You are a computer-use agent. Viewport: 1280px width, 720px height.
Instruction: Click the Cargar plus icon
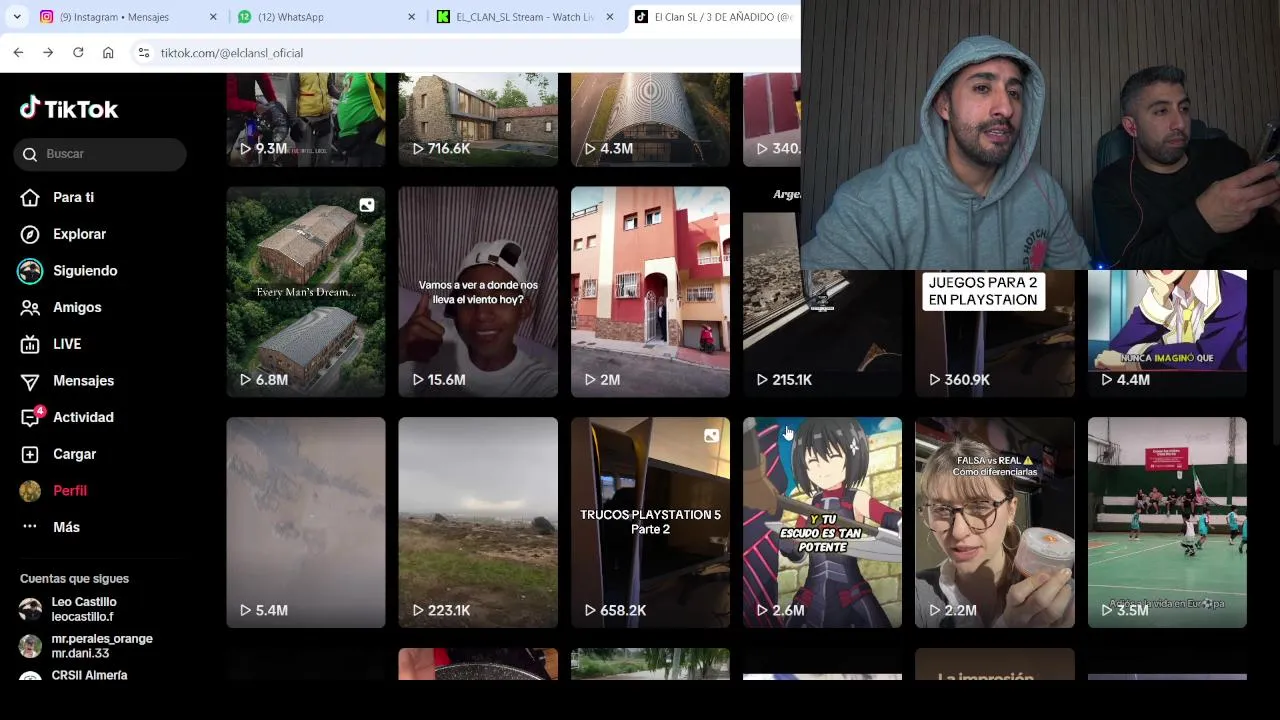pos(31,454)
